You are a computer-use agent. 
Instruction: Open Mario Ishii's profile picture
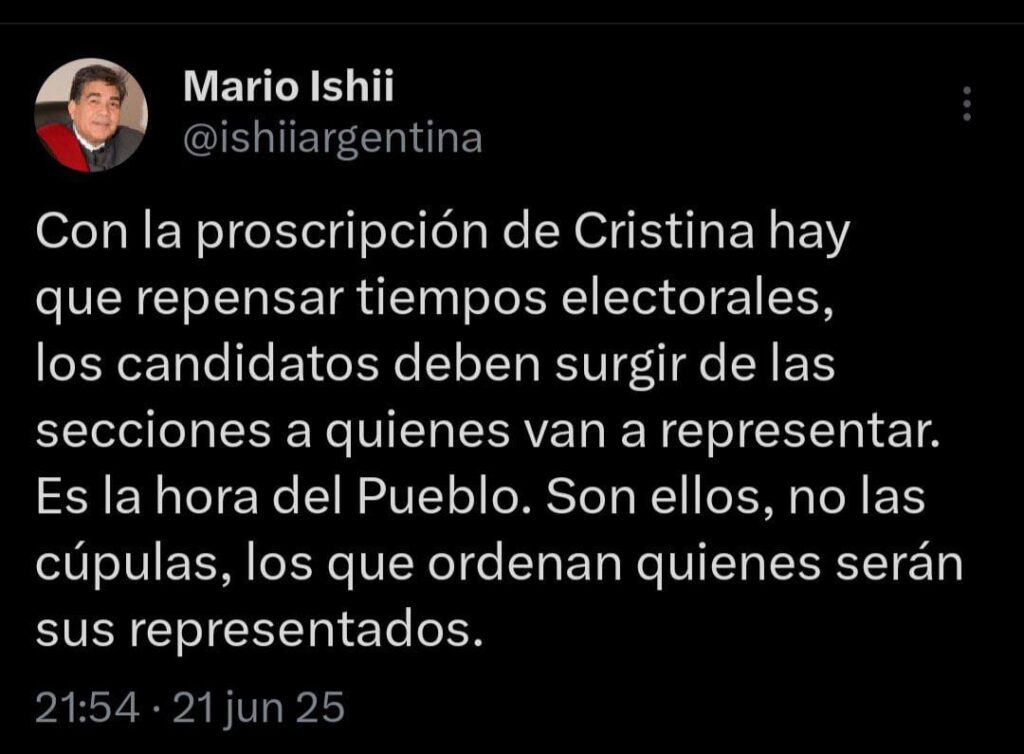(x=91, y=115)
